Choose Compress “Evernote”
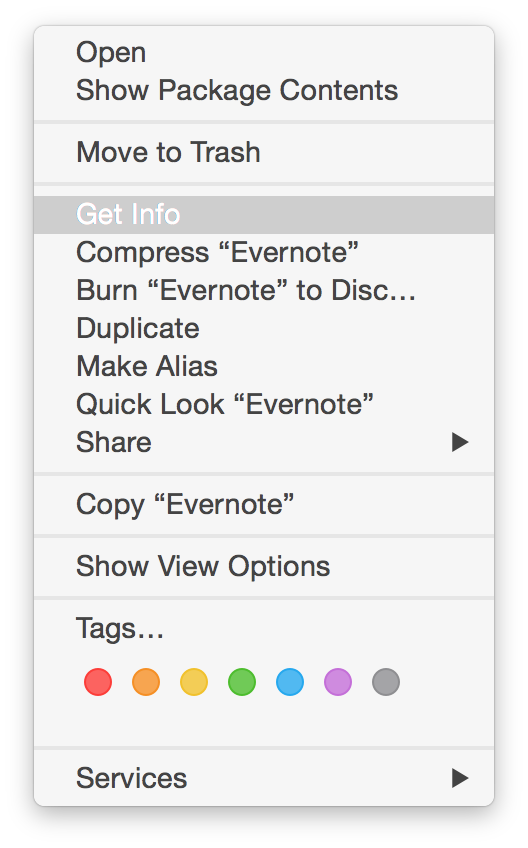 pyautogui.click(x=264, y=253)
